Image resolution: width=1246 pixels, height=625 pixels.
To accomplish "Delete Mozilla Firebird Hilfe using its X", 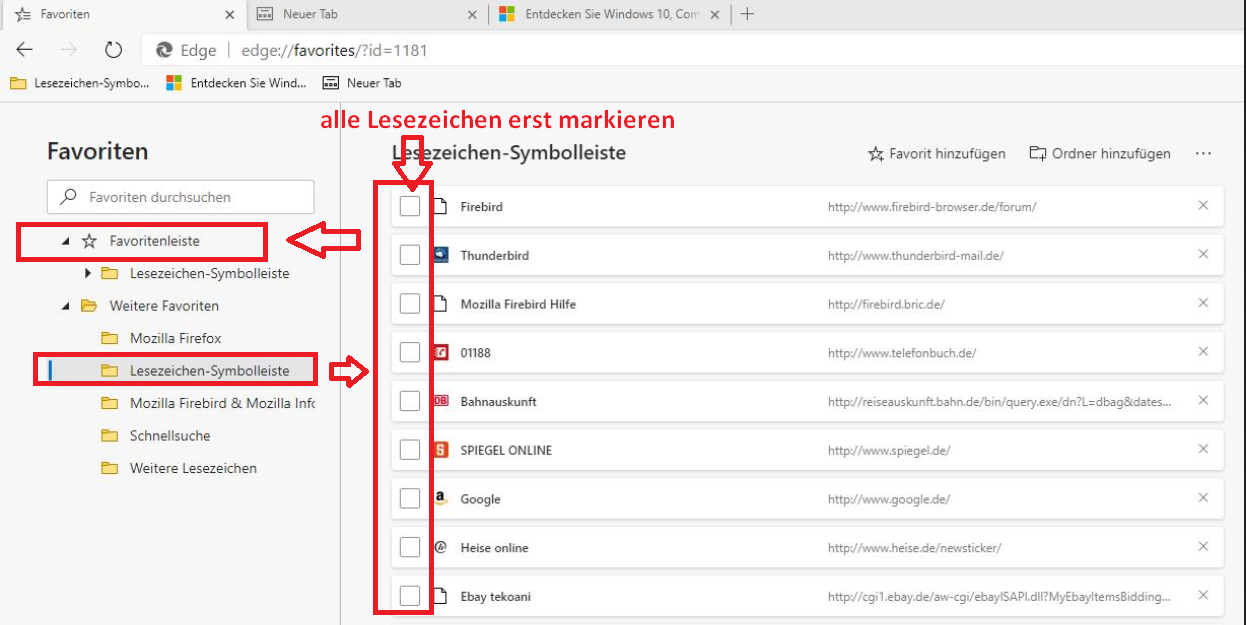I will 1203,303.
